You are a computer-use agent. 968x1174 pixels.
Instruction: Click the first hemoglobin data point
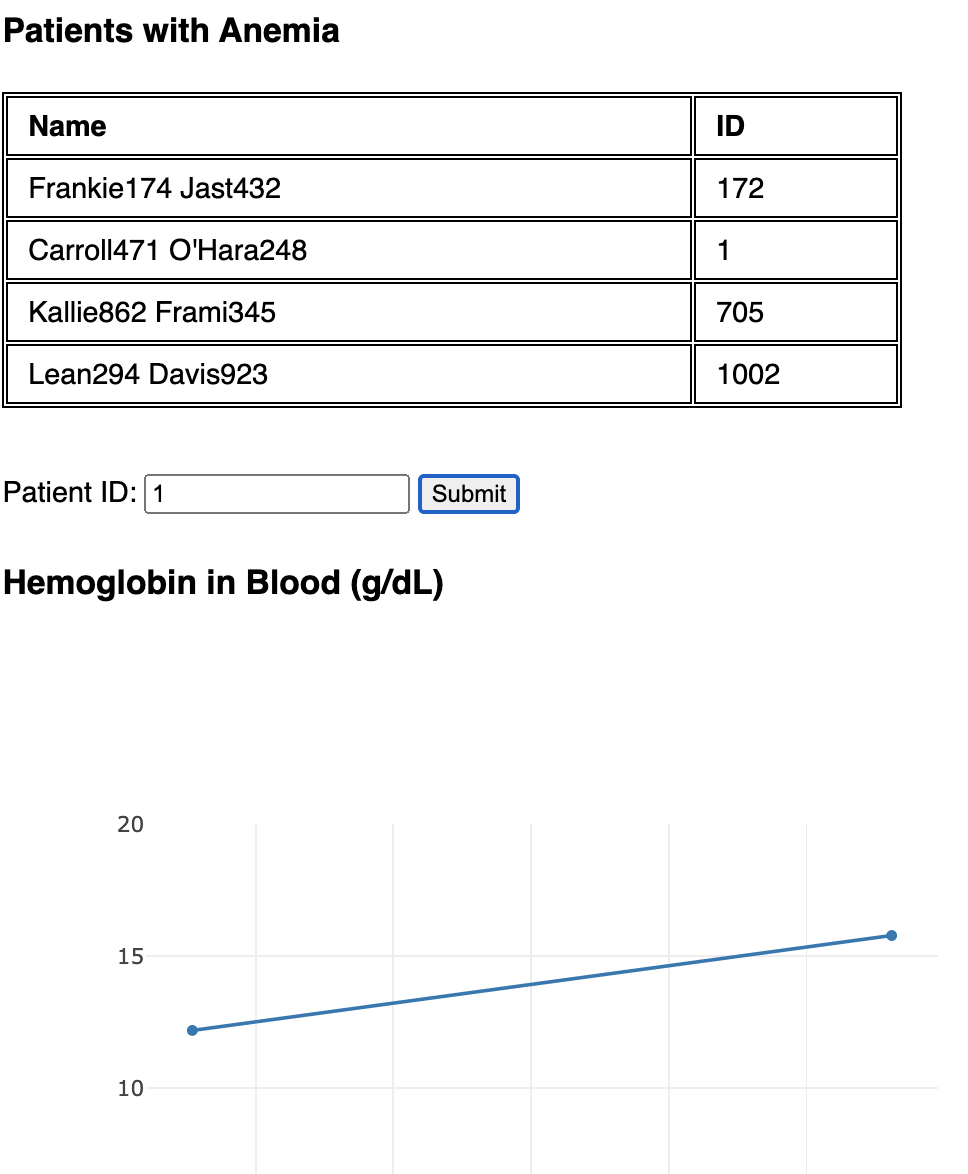pyautogui.click(x=192, y=1030)
